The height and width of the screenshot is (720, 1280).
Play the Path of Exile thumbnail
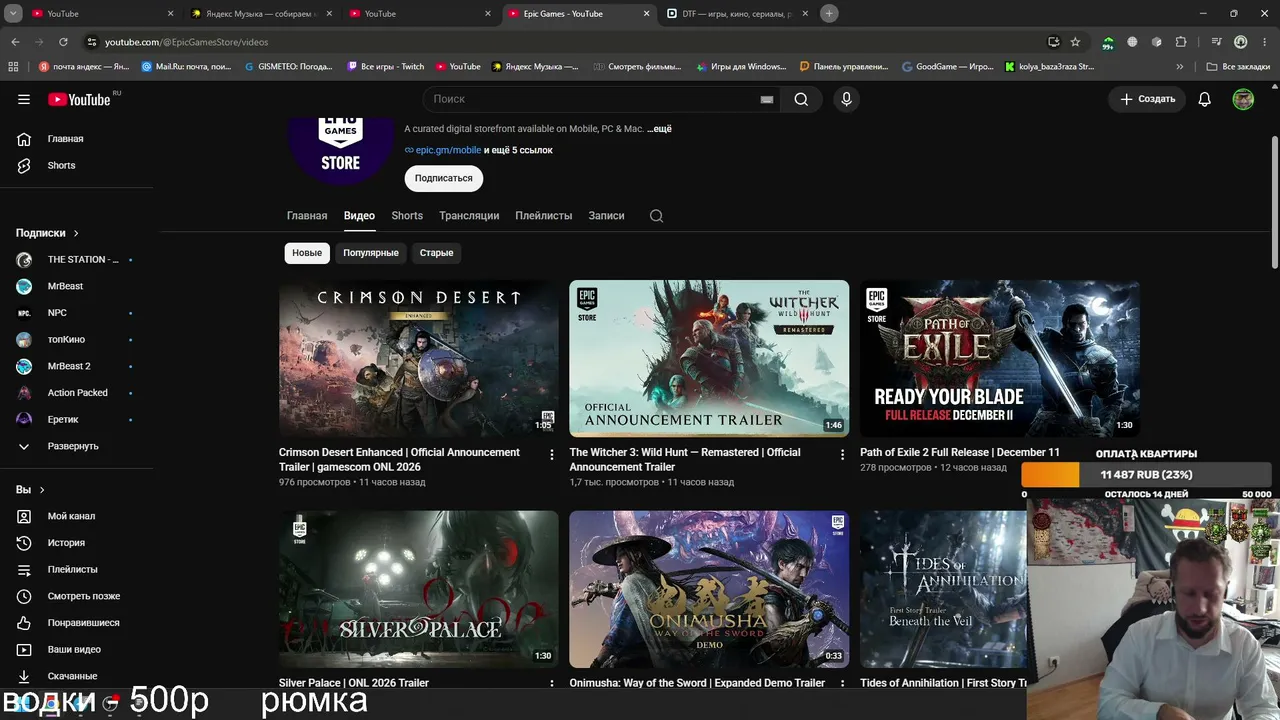coord(1000,359)
